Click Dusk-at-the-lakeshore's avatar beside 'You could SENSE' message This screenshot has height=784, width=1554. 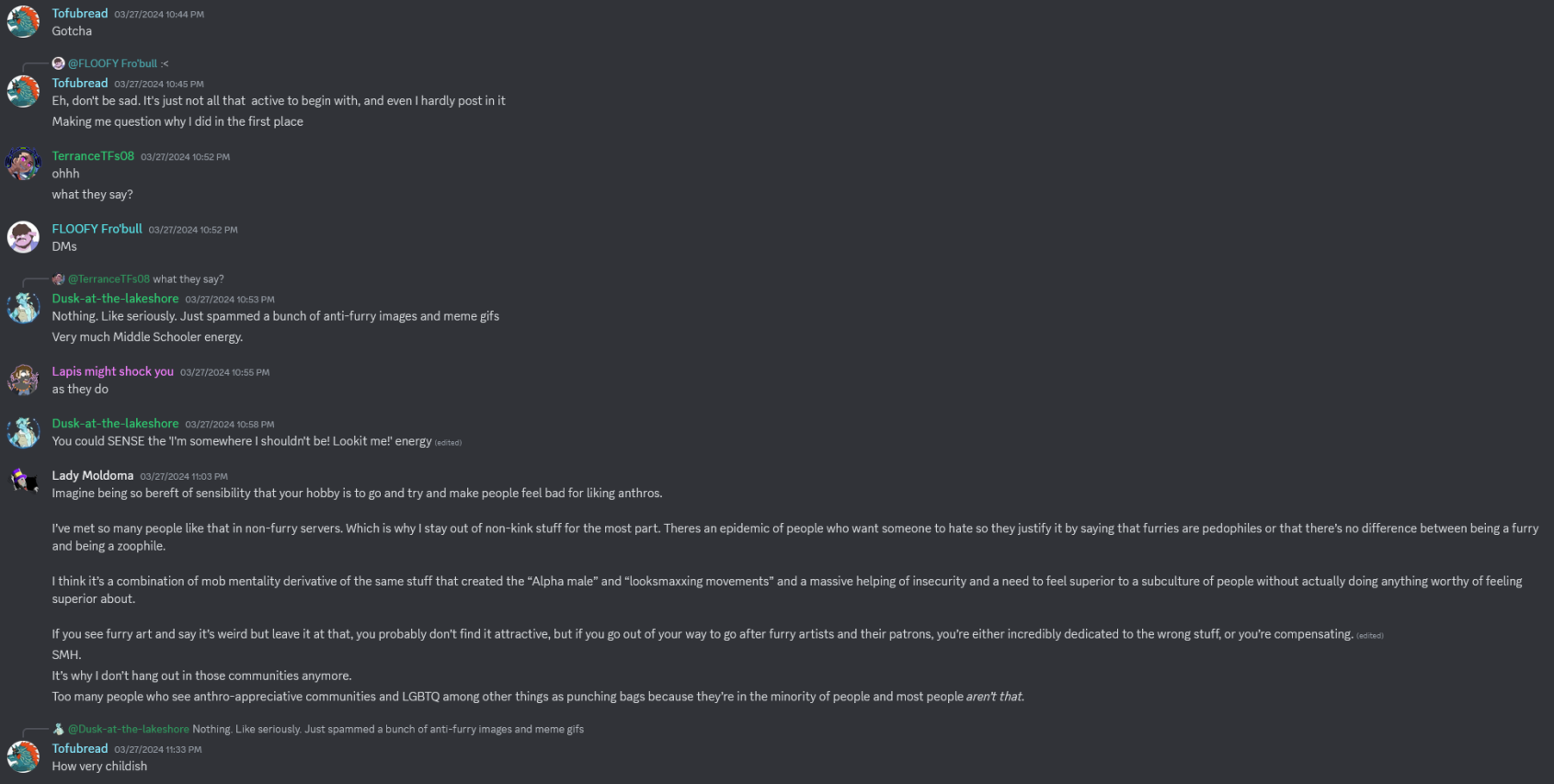coord(23,432)
